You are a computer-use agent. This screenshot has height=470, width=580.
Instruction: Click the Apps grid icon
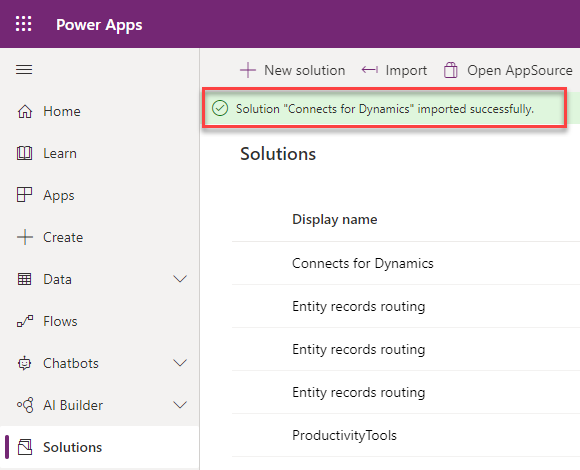[25, 195]
